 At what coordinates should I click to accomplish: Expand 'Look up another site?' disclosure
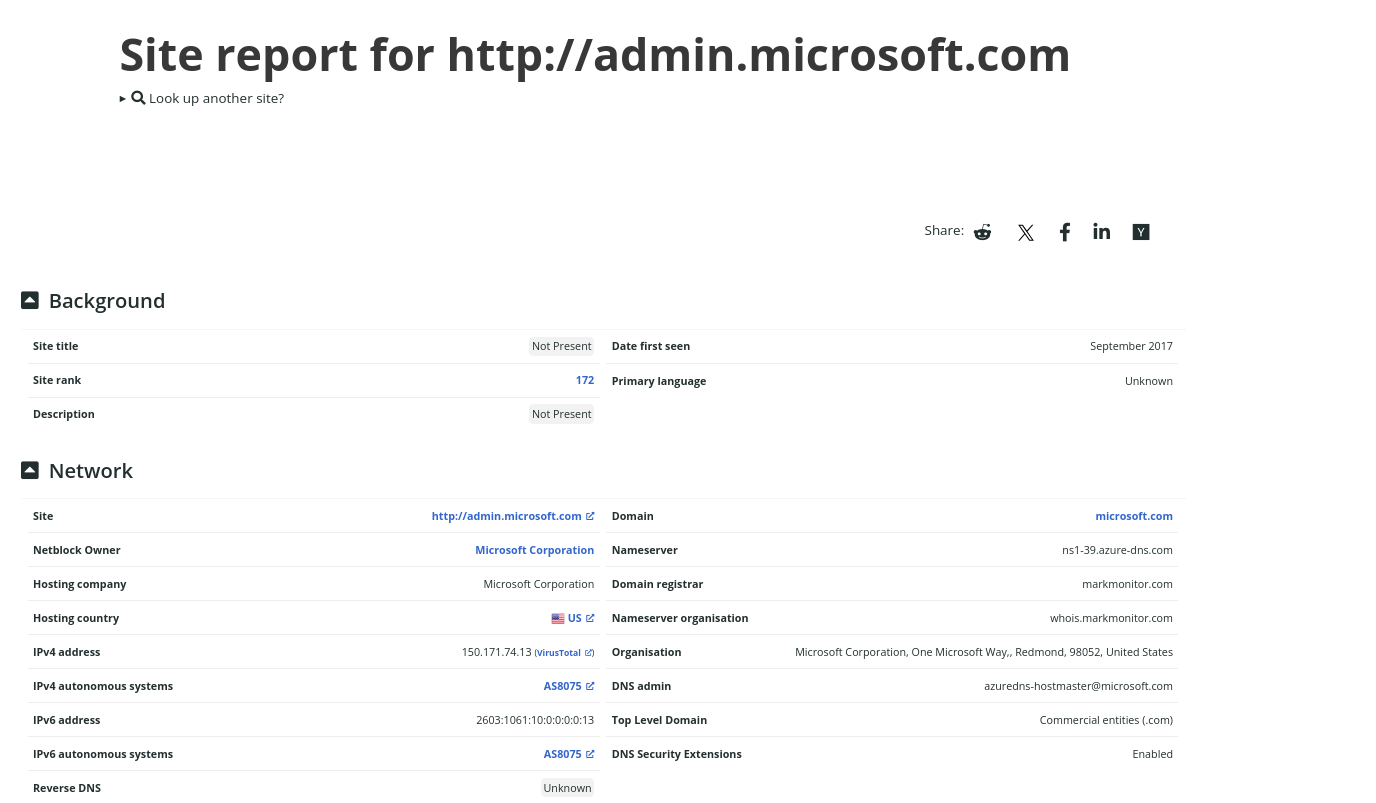point(202,98)
